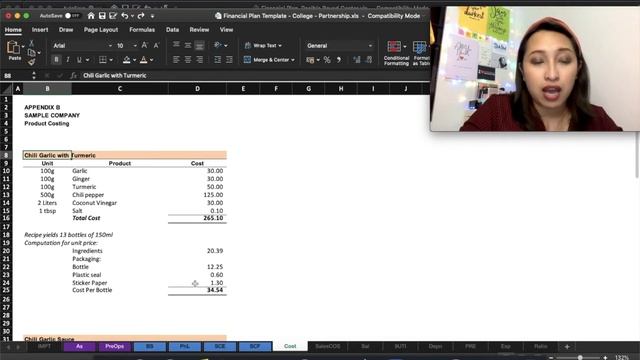Click the Align Left icon
This screenshot has height=360, width=640.
pos(176,60)
